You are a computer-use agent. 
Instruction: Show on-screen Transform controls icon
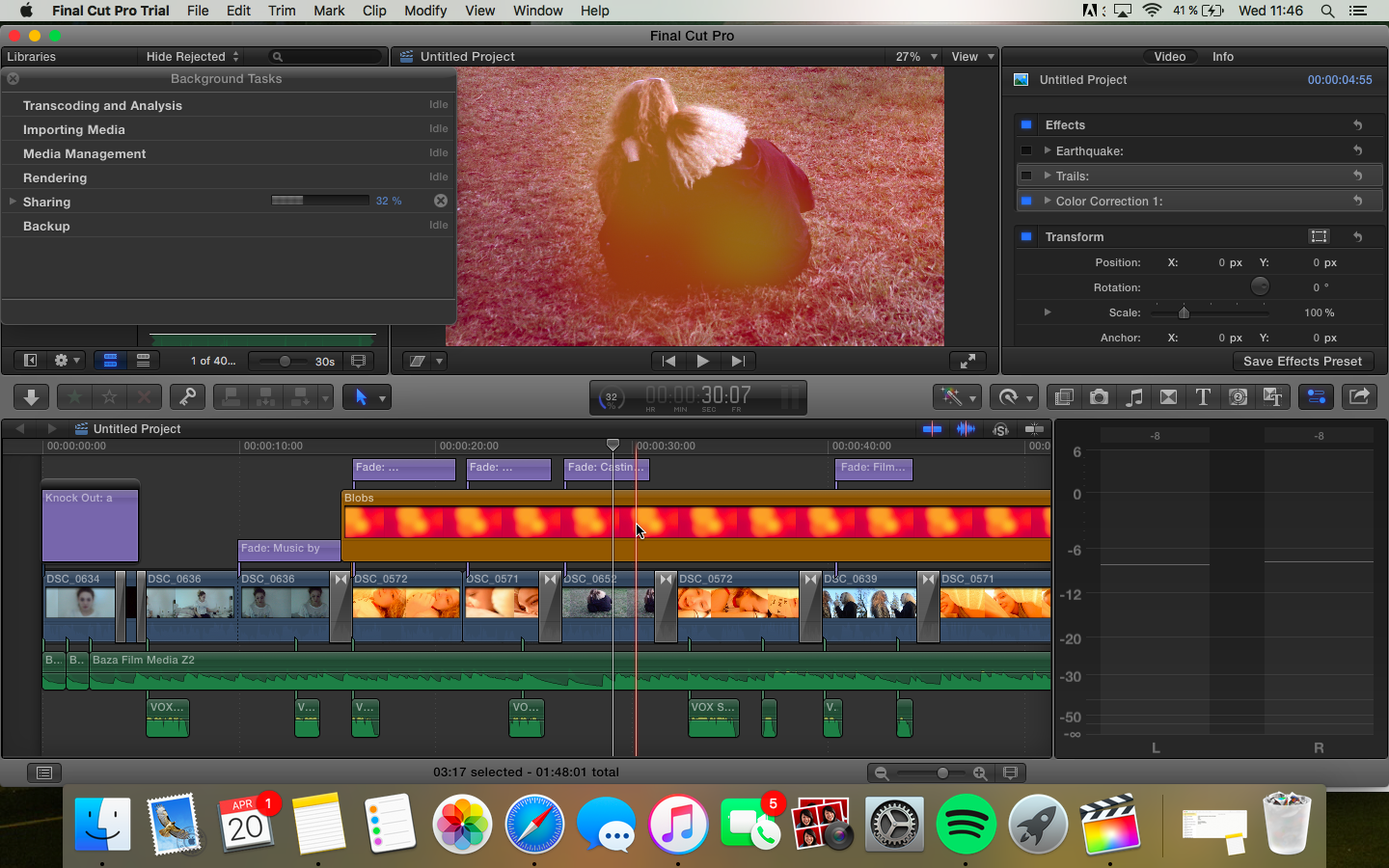[x=1319, y=236]
